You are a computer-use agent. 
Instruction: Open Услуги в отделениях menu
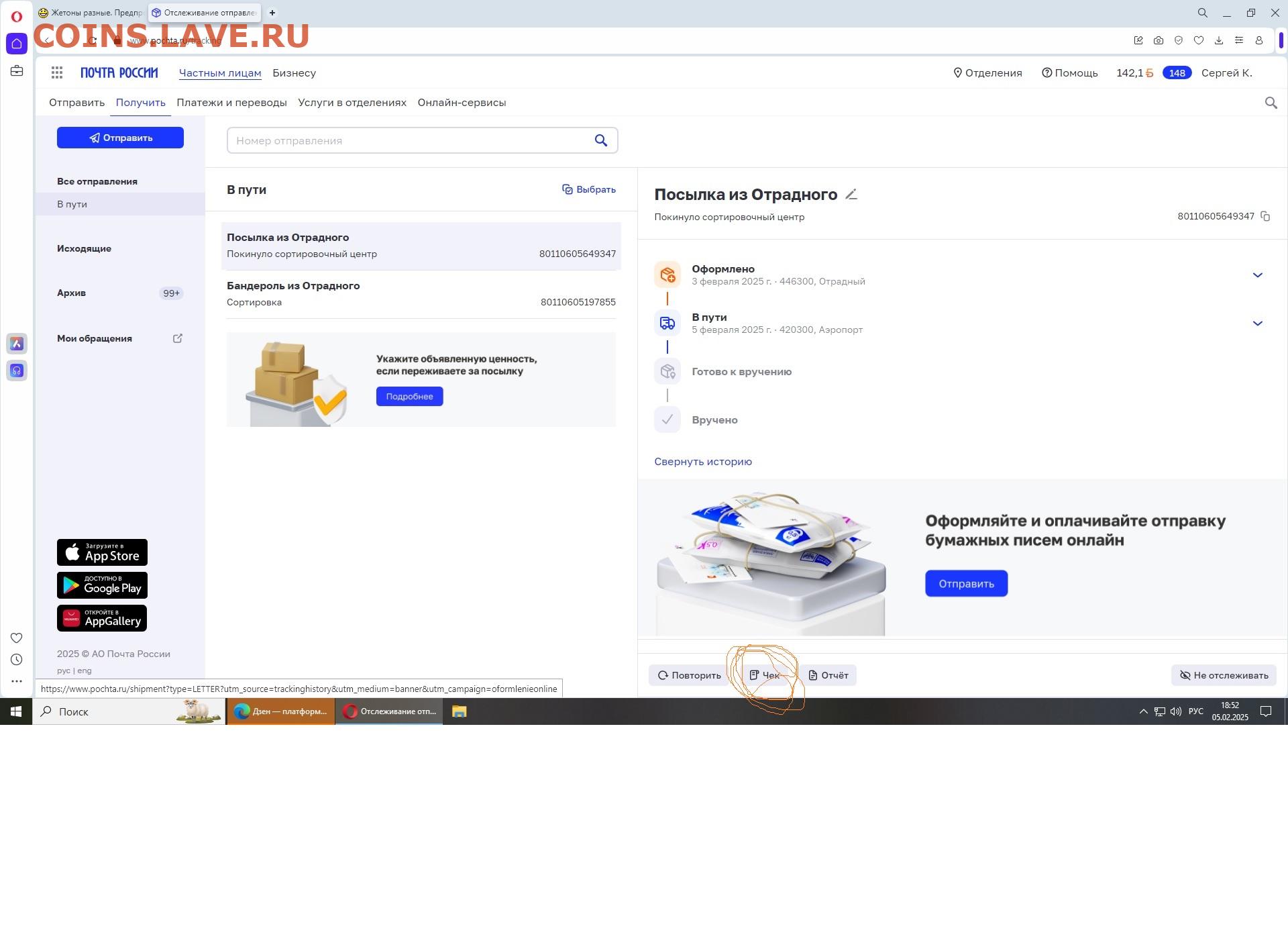(352, 103)
